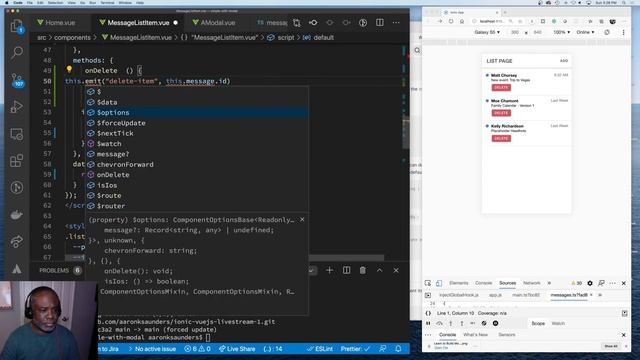Open the What's New drawer tab
The image size is (640, 360).
tap(476, 335)
